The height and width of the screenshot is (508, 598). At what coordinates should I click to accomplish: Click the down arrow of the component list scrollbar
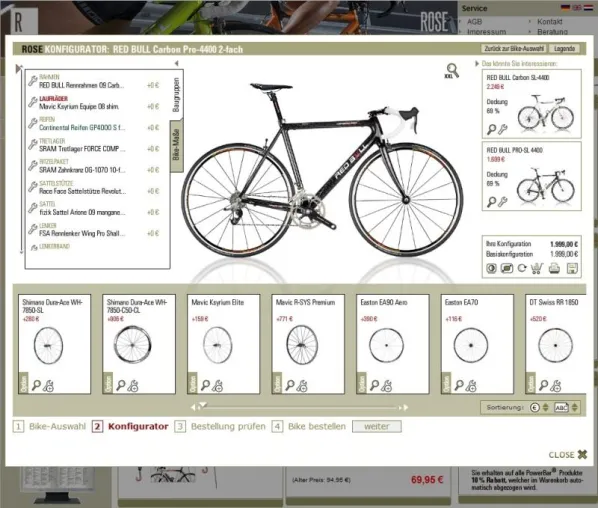(21, 252)
